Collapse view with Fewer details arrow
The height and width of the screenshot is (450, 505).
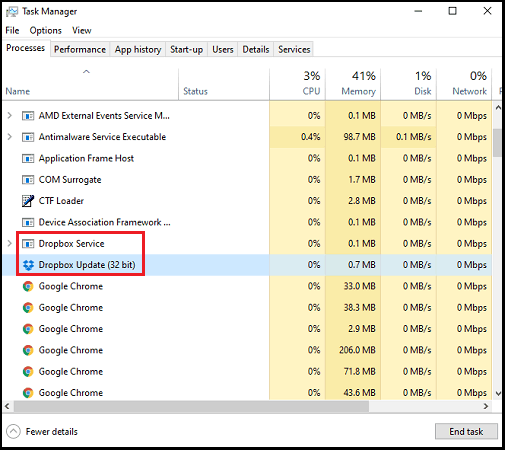13,432
